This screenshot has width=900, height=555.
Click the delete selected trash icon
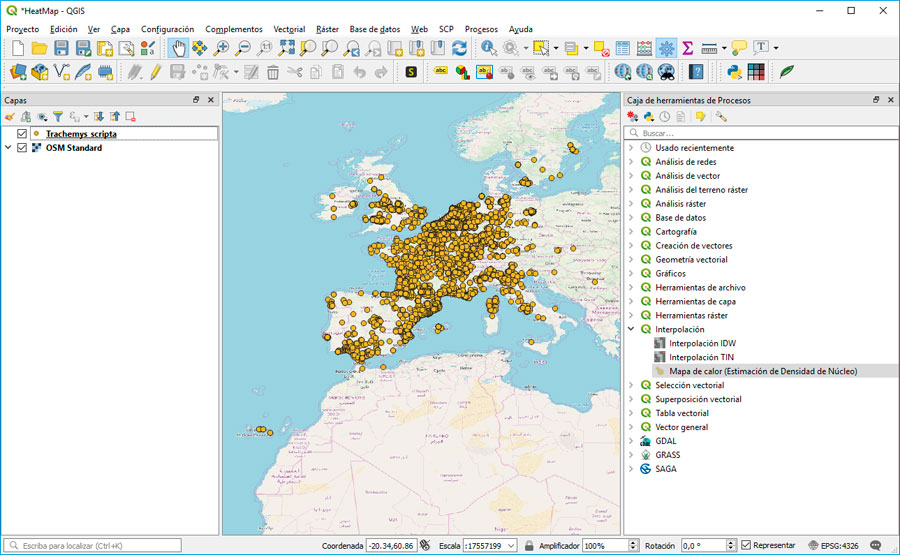[273, 72]
